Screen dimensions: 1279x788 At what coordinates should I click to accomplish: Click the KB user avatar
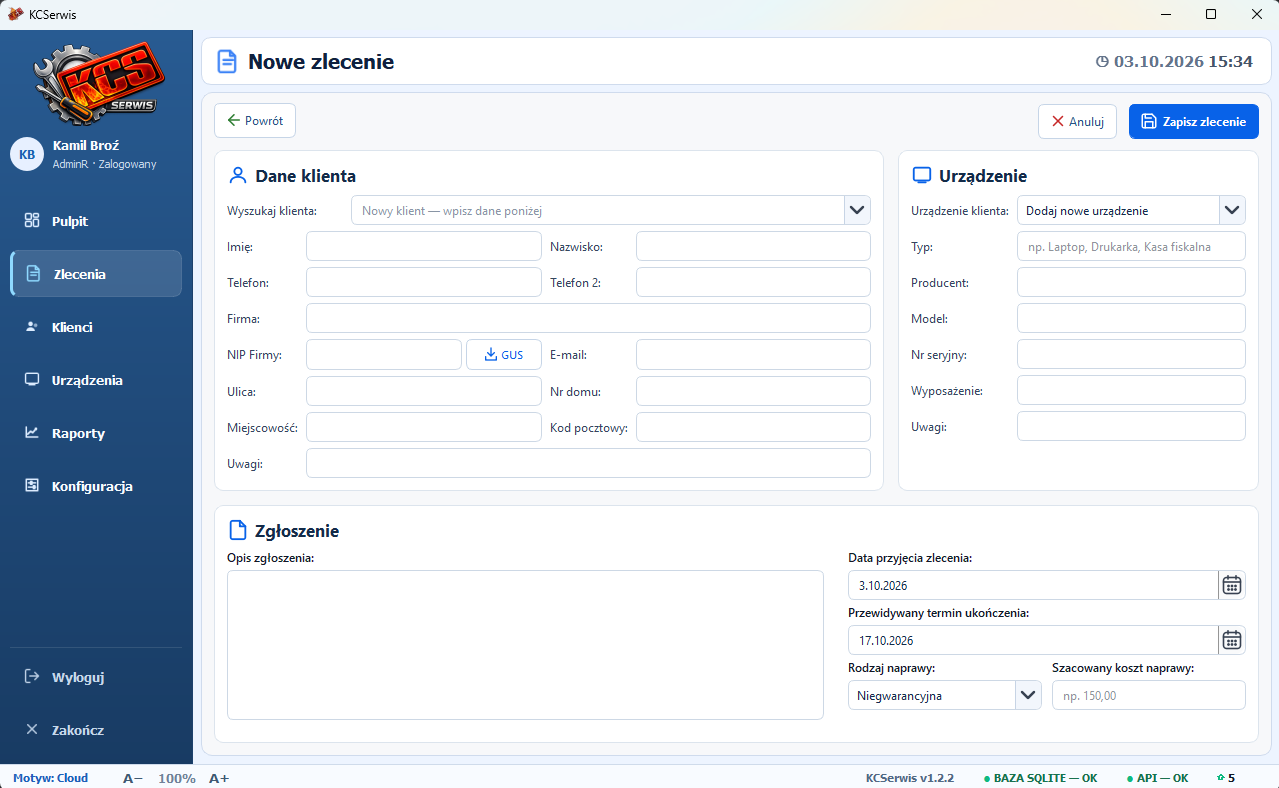coord(27,154)
